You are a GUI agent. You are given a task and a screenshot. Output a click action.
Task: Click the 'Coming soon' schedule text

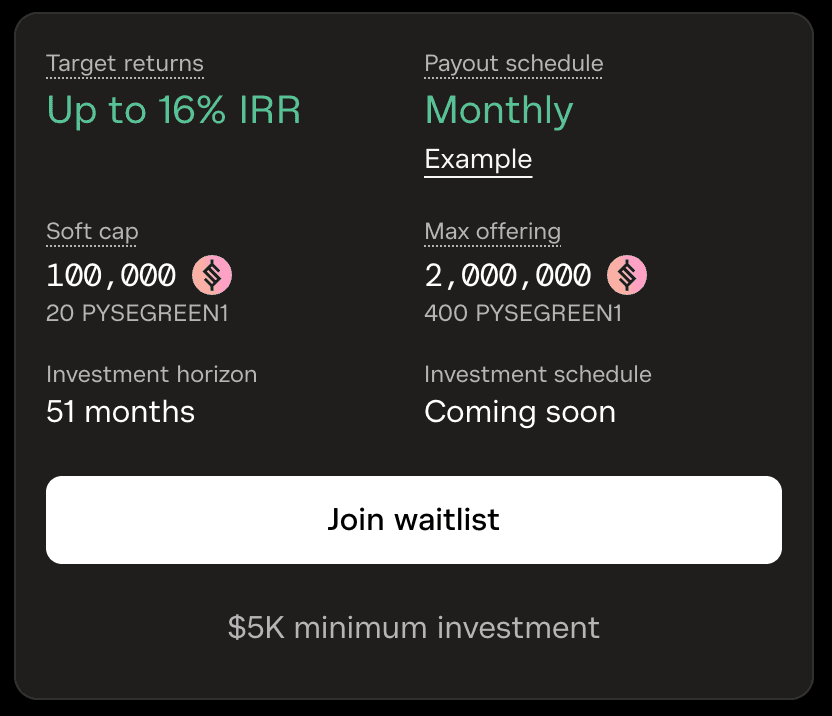coord(519,412)
